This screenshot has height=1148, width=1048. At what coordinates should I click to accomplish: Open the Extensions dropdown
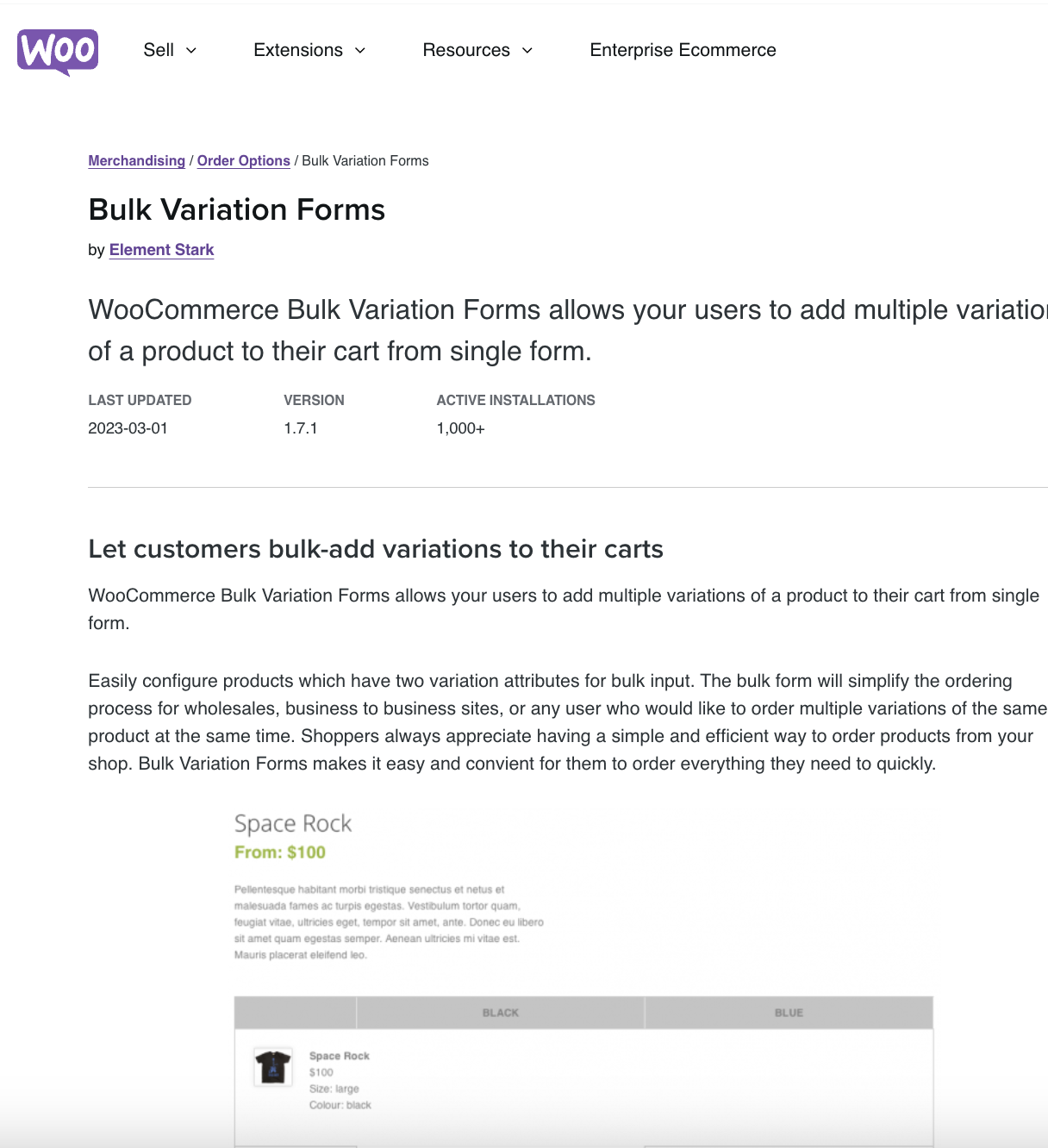pyautogui.click(x=308, y=50)
